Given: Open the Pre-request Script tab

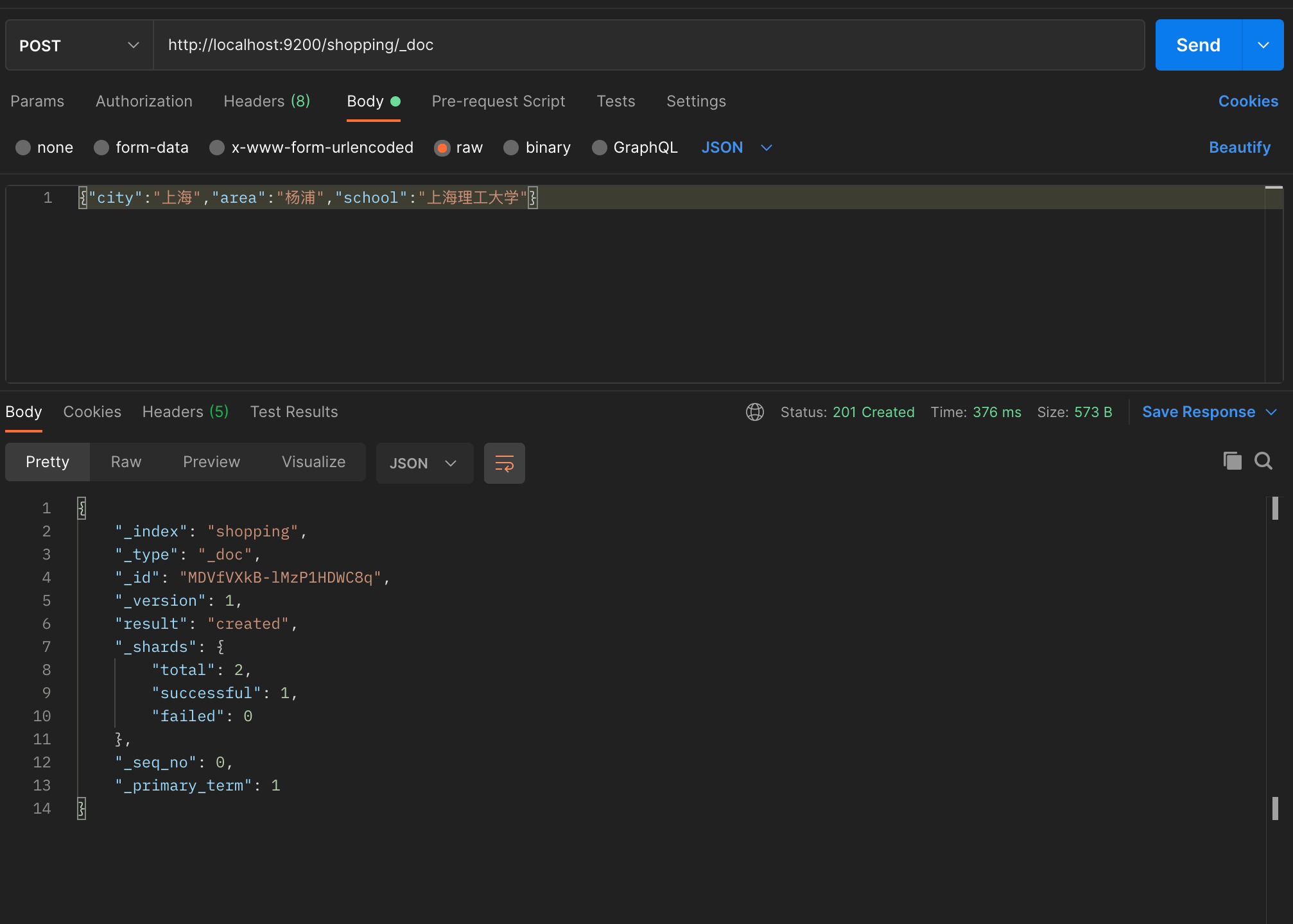Looking at the screenshot, I should tap(498, 101).
